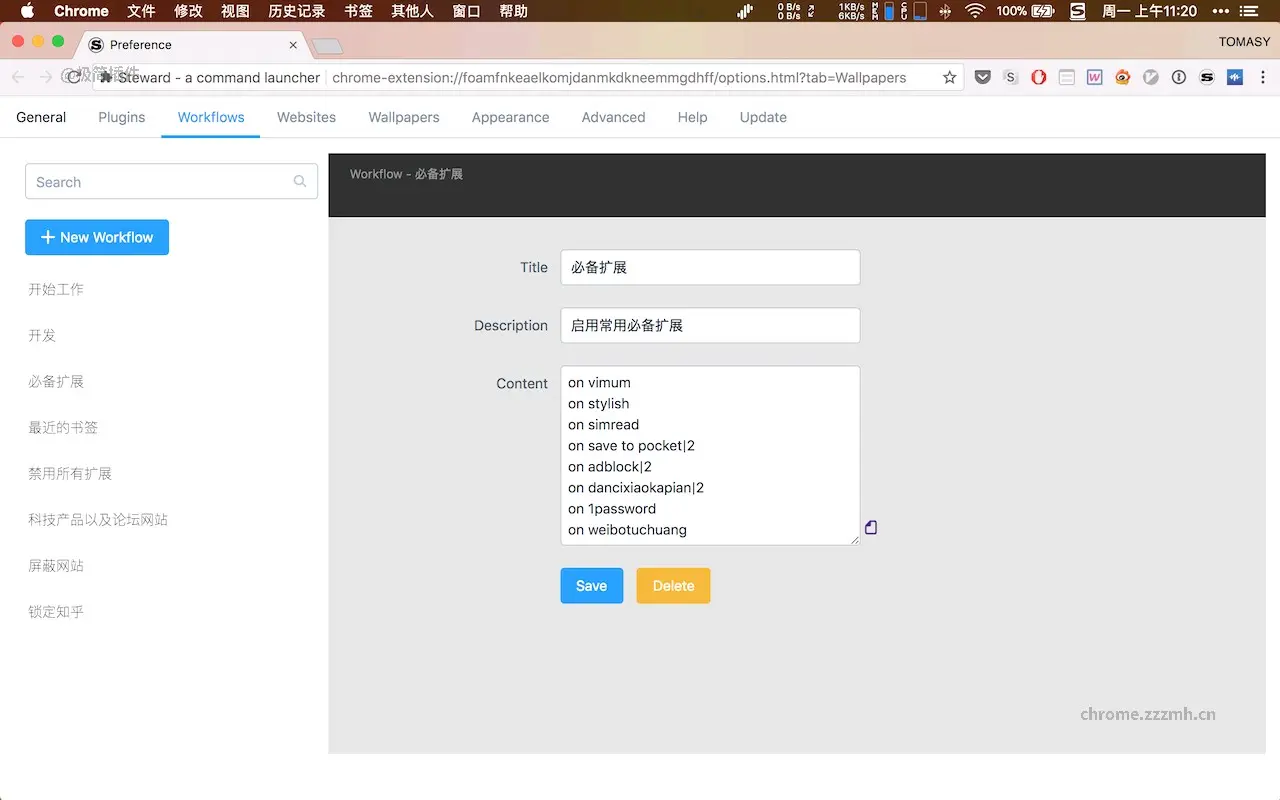Open the 书签 menu in the menu bar
Screen dimensions: 1280x800
(357, 11)
